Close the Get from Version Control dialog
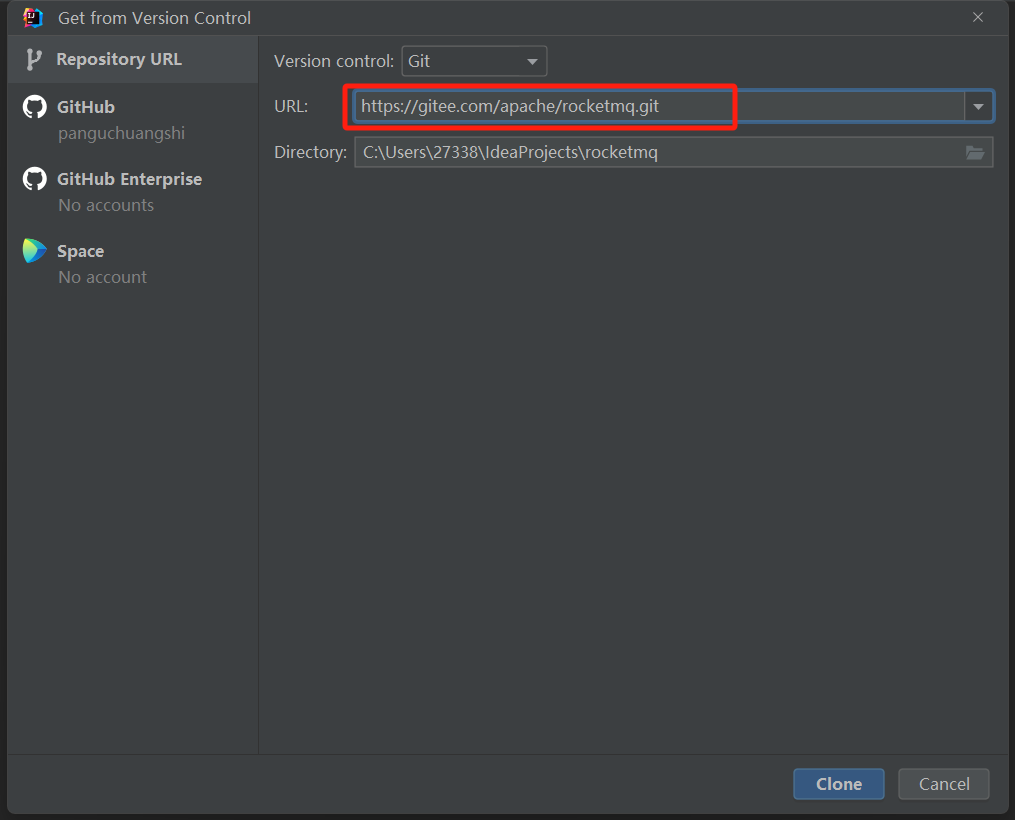 pos(977,17)
